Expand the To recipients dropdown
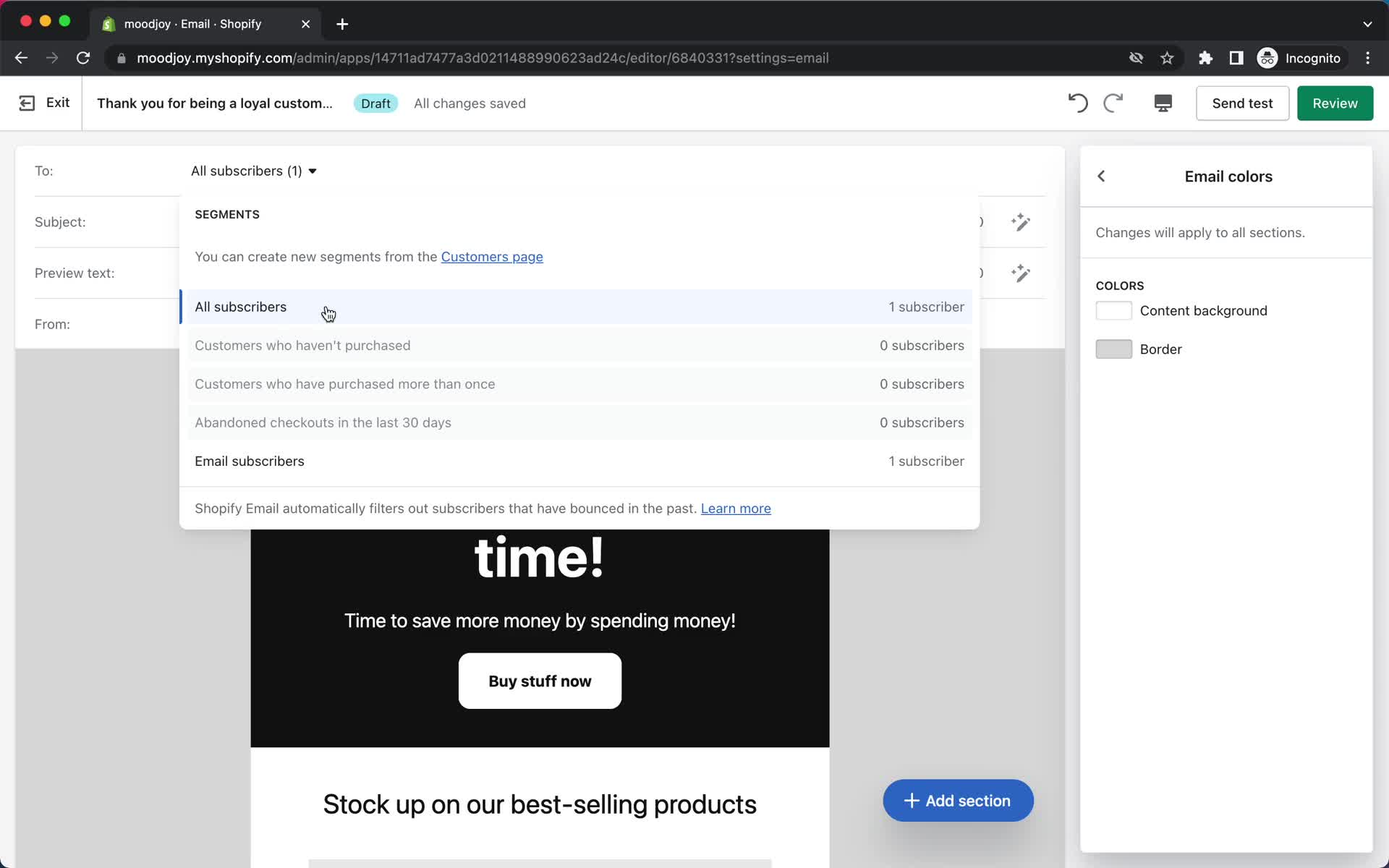Image resolution: width=1389 pixels, height=868 pixels. (253, 171)
